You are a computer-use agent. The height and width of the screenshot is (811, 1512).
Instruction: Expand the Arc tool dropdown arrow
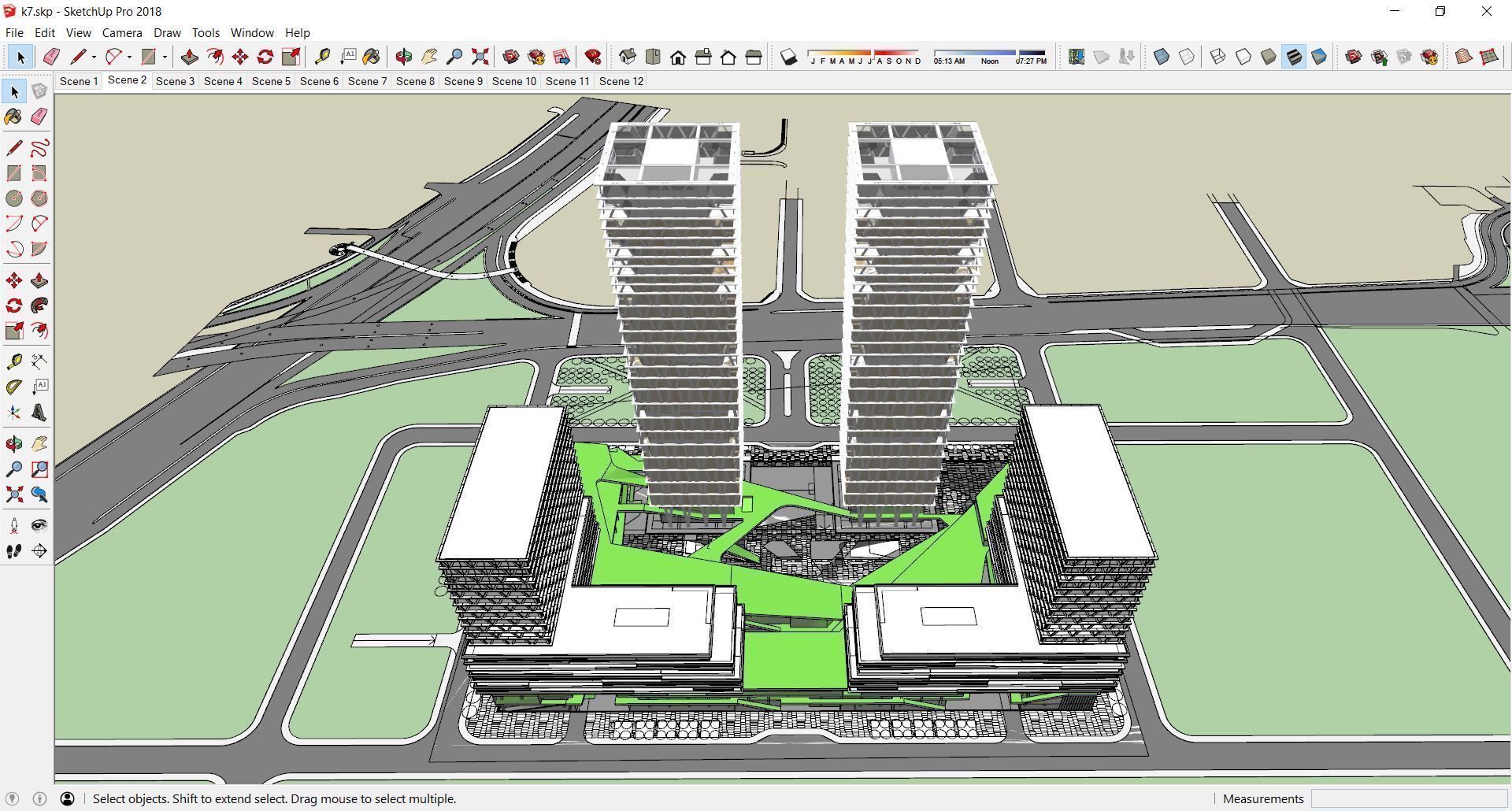tap(129, 57)
